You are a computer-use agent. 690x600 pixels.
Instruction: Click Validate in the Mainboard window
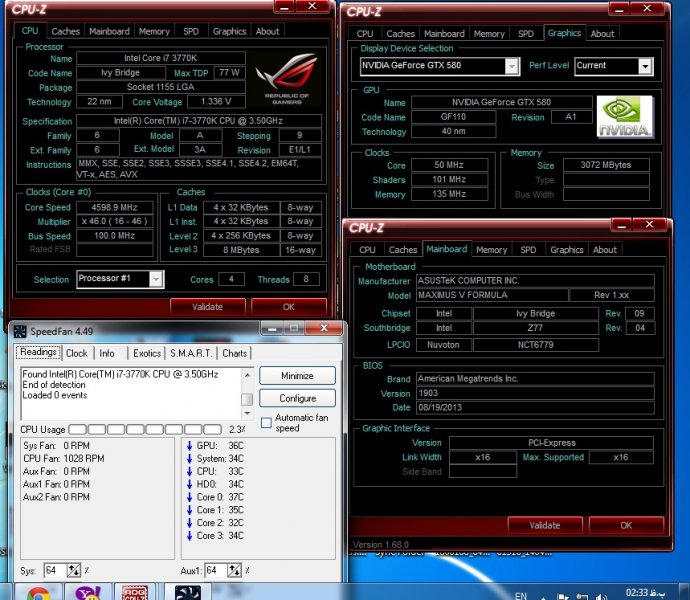[545, 525]
